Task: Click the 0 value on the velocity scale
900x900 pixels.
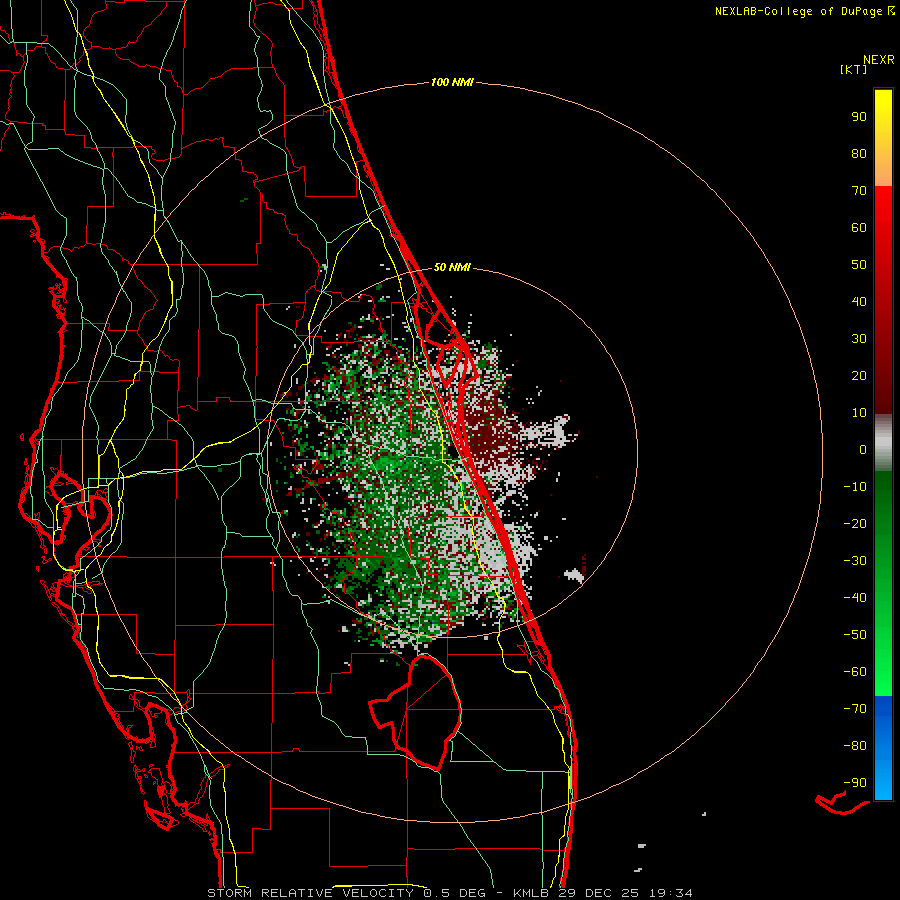Action: pos(863,449)
